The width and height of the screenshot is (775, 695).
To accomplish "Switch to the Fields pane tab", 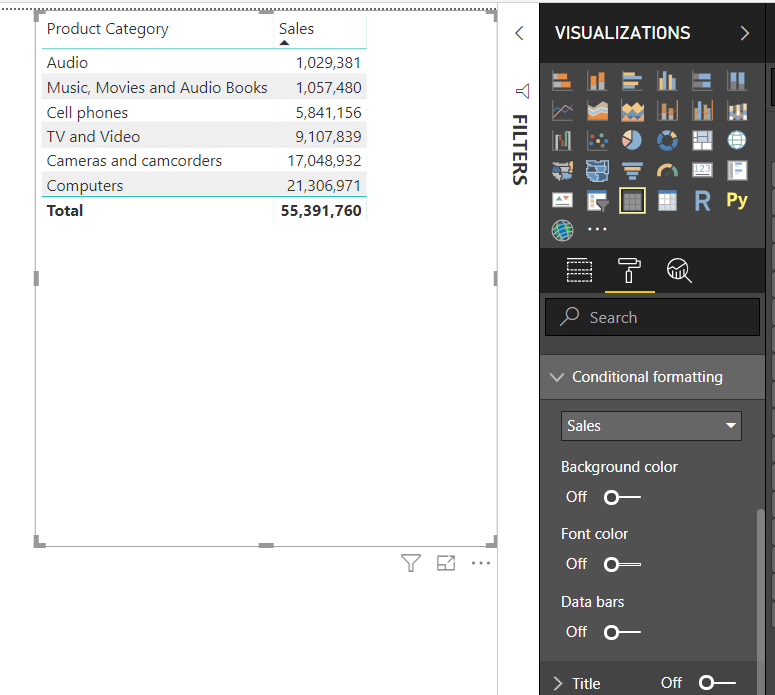I will click(x=579, y=270).
